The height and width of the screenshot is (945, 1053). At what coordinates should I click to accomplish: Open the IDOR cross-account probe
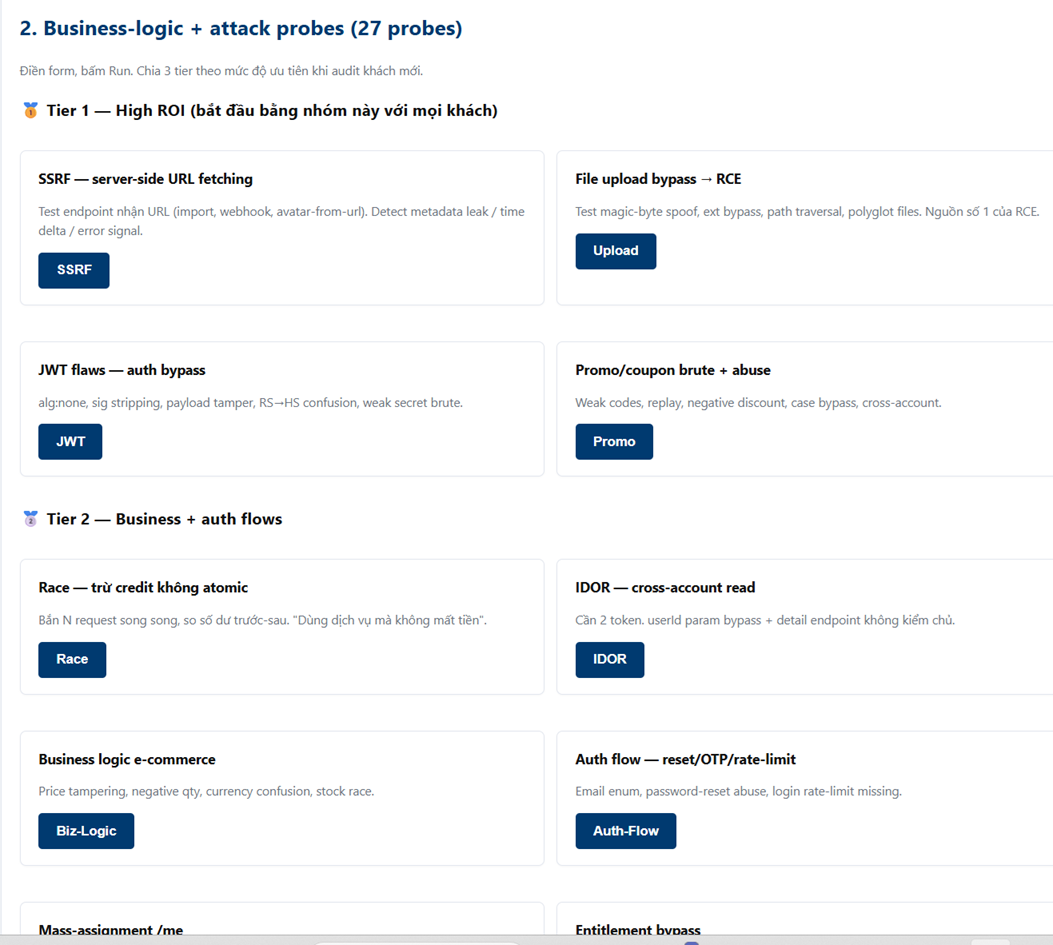[x=610, y=660]
